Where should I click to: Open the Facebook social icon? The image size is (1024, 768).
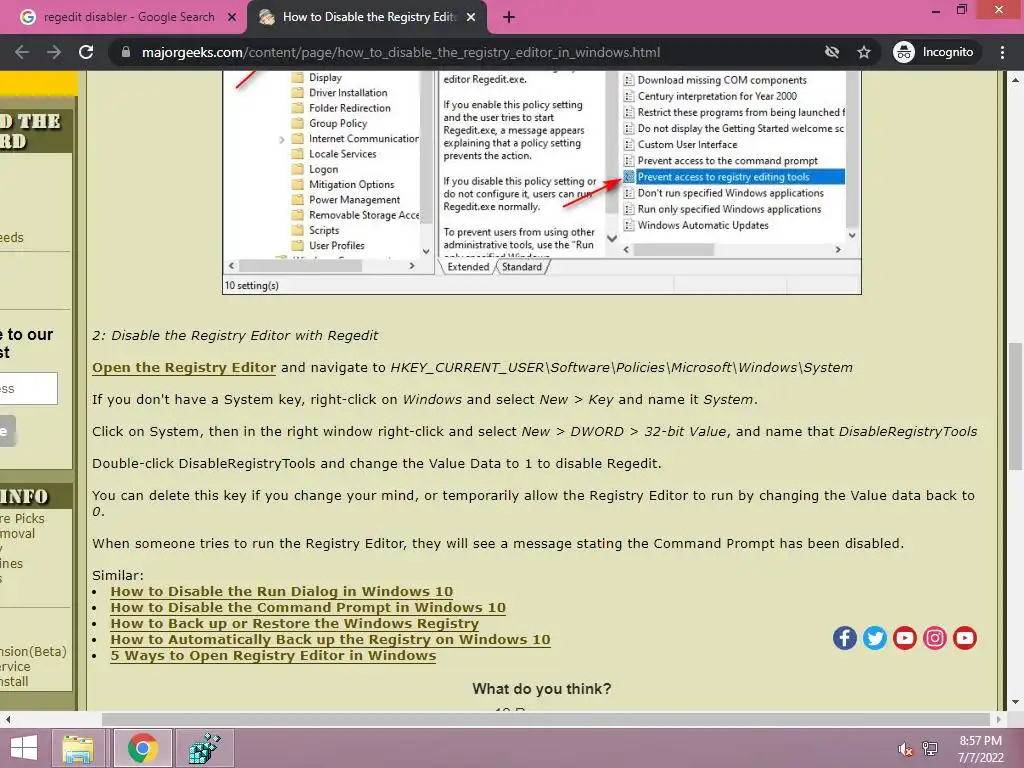click(844, 638)
